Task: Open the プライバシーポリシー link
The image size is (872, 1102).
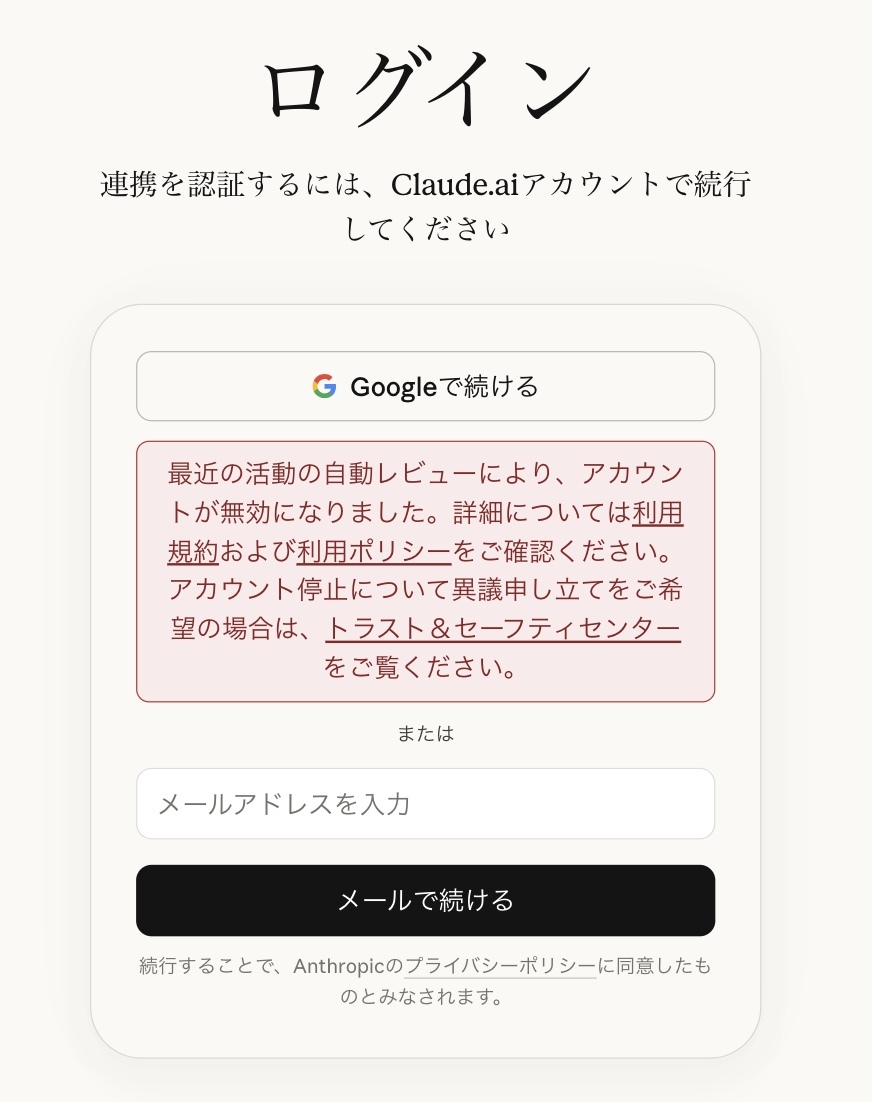Action: click(500, 966)
